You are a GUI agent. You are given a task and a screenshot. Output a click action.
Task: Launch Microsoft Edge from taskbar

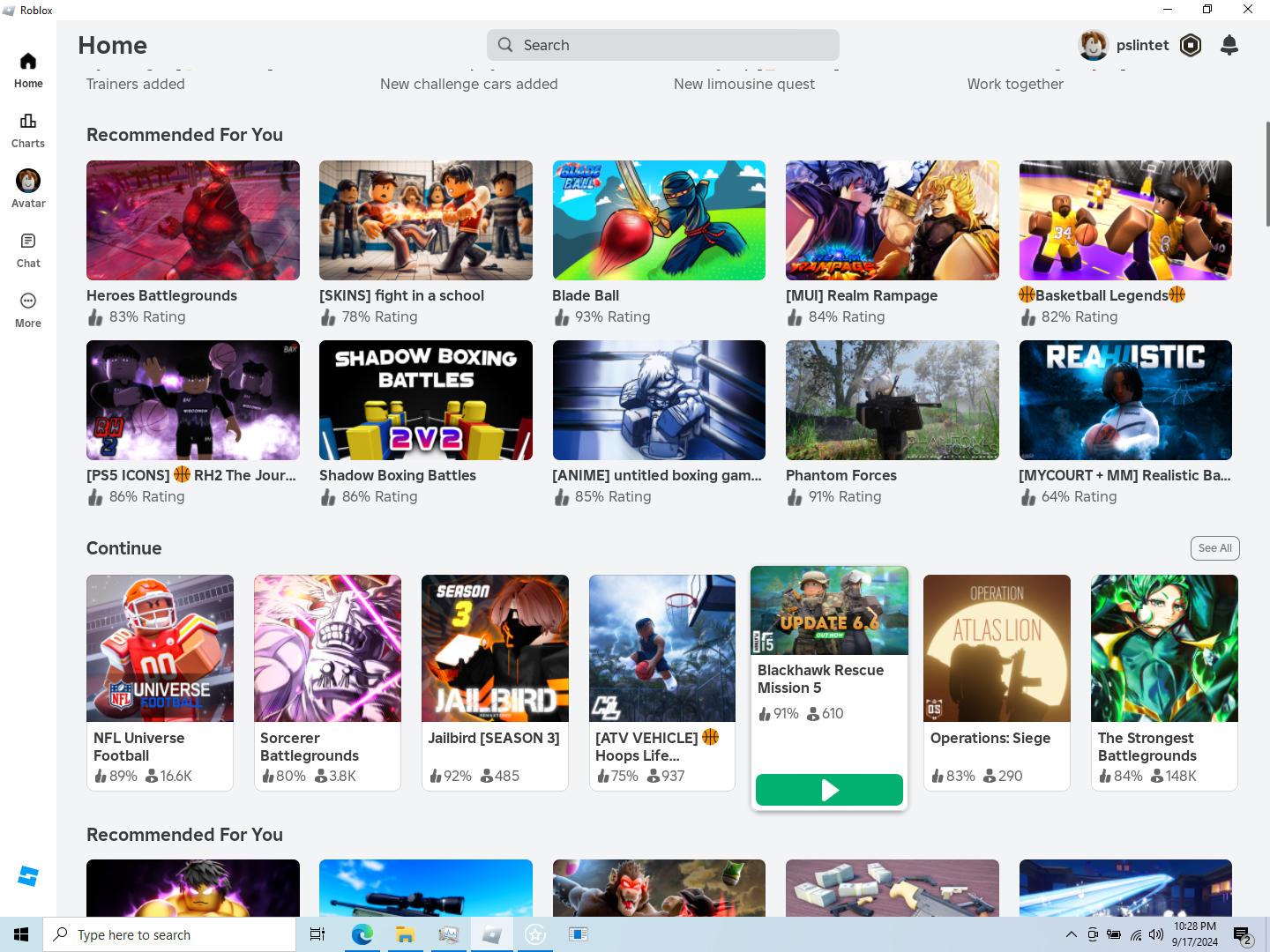point(362,934)
